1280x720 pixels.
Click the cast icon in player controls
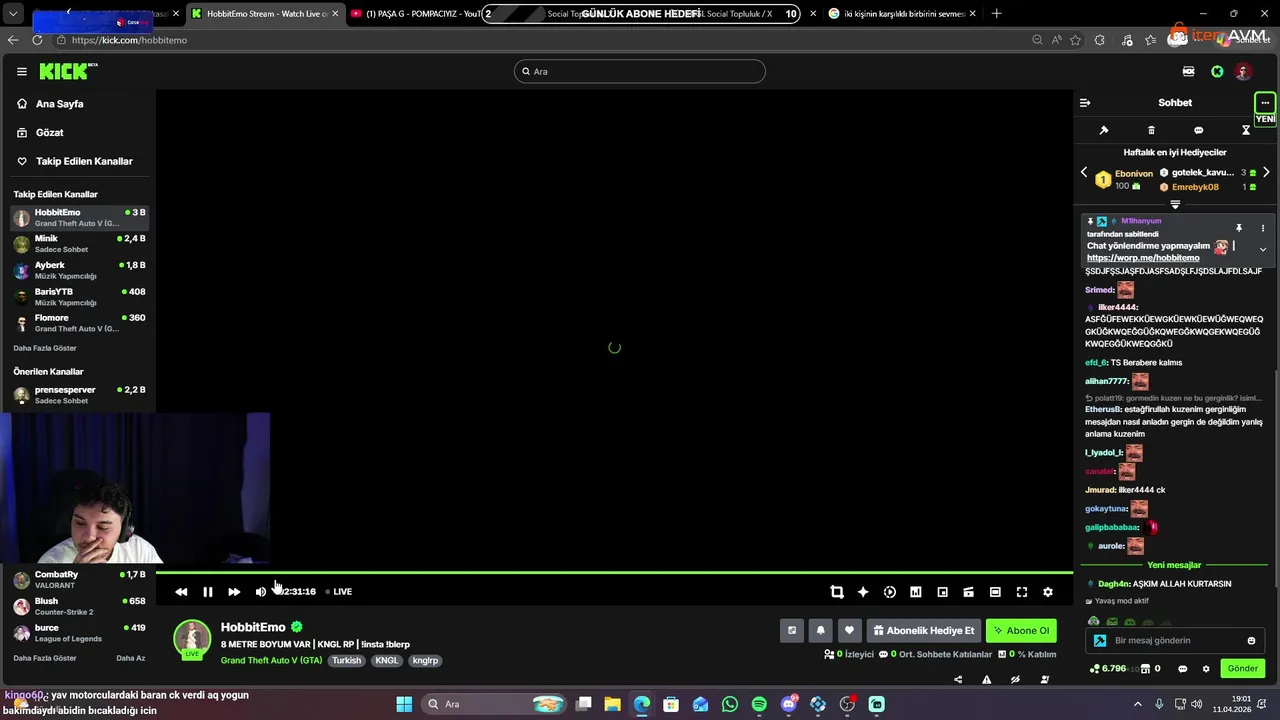point(968,592)
